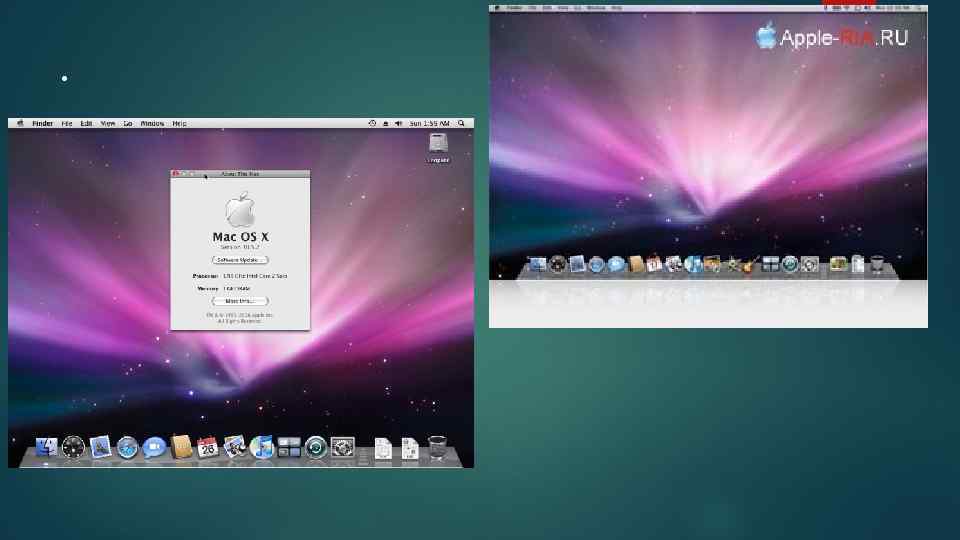
Task: Open Time Machine in the right dock
Action: coord(790,264)
